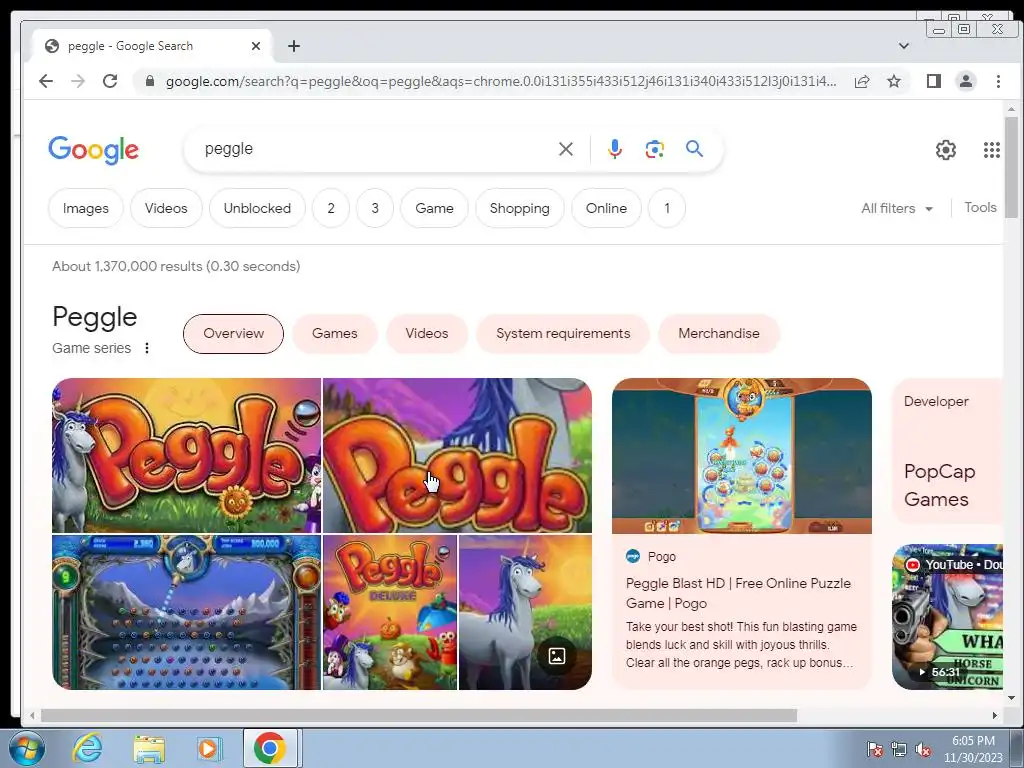Open the large Peggle purple background image
Image resolution: width=1024 pixels, height=768 pixels.
point(457,455)
